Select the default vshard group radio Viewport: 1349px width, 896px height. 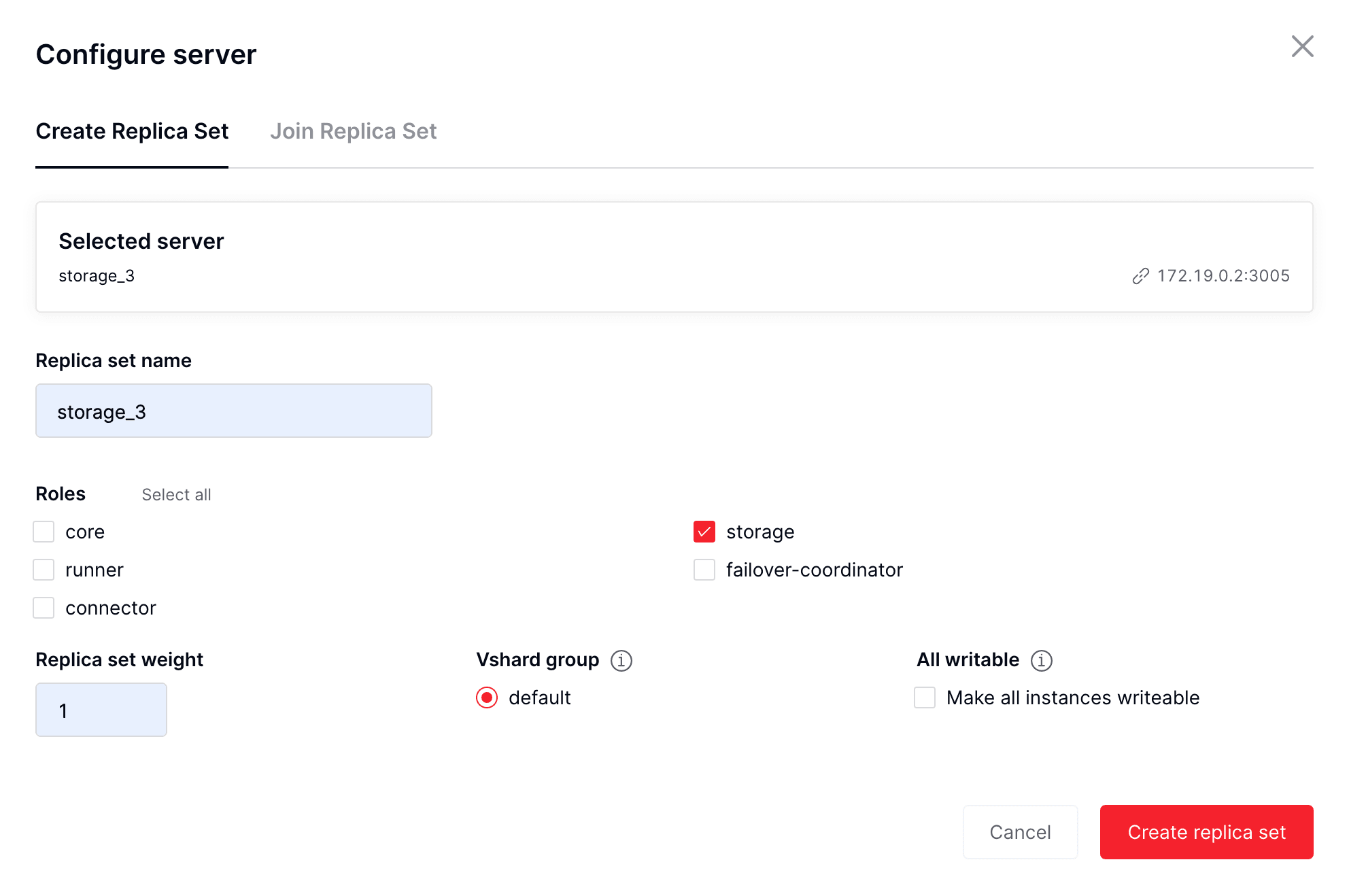[x=487, y=697]
